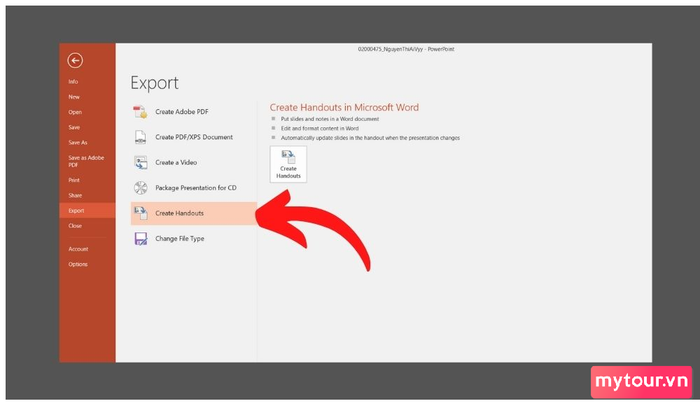Click the Create PDF/XPS Document icon
This screenshot has height=408, width=700.
coord(140,137)
